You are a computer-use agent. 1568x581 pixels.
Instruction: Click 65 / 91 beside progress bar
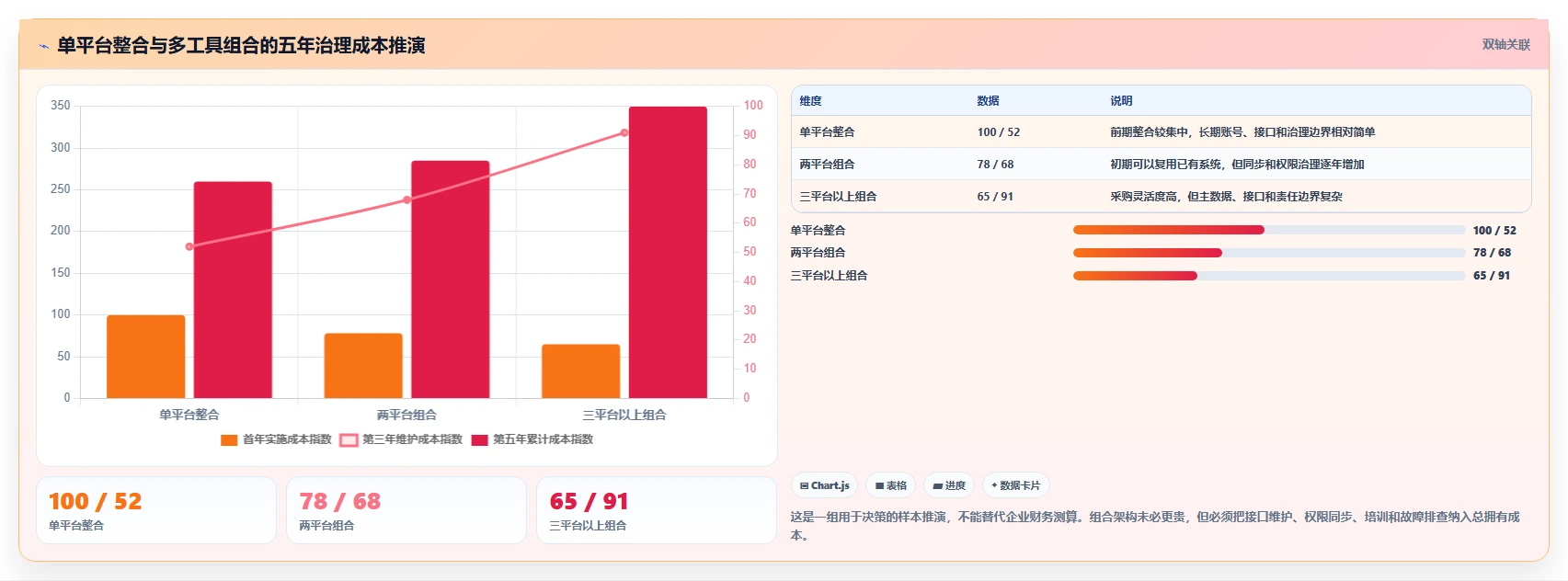tap(1492, 276)
